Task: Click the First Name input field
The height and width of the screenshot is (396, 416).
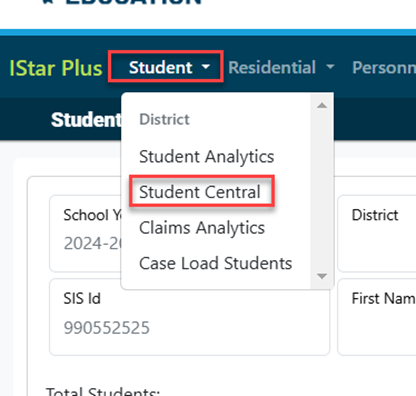Action: [x=377, y=317]
